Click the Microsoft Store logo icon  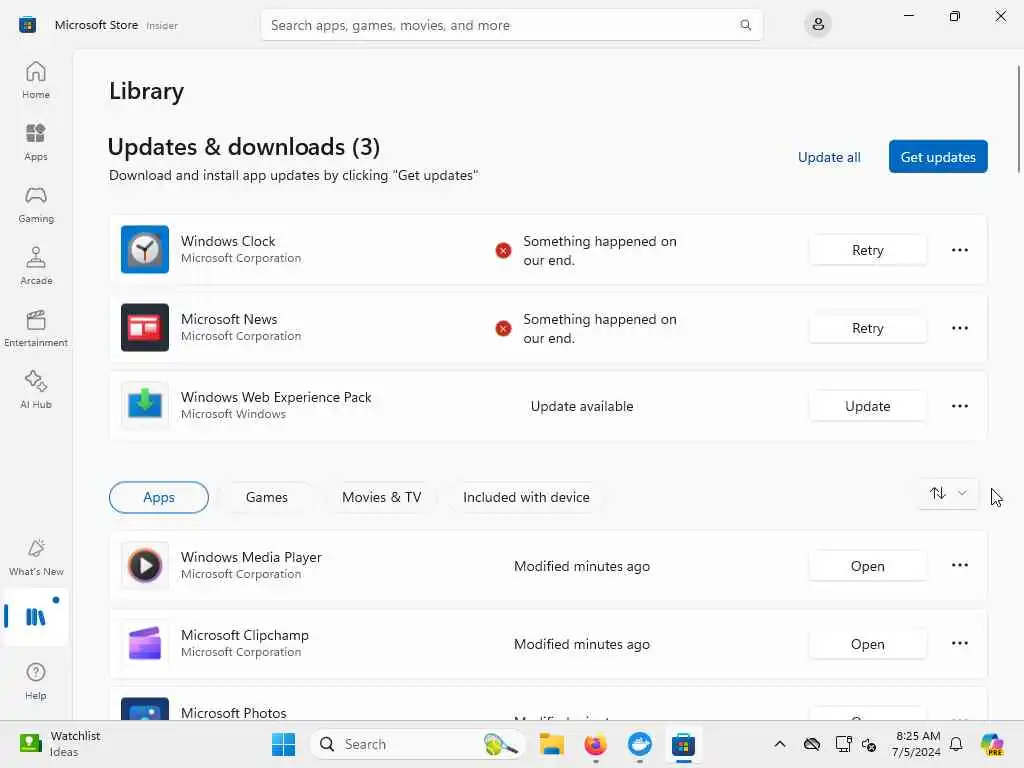pyautogui.click(x=27, y=25)
